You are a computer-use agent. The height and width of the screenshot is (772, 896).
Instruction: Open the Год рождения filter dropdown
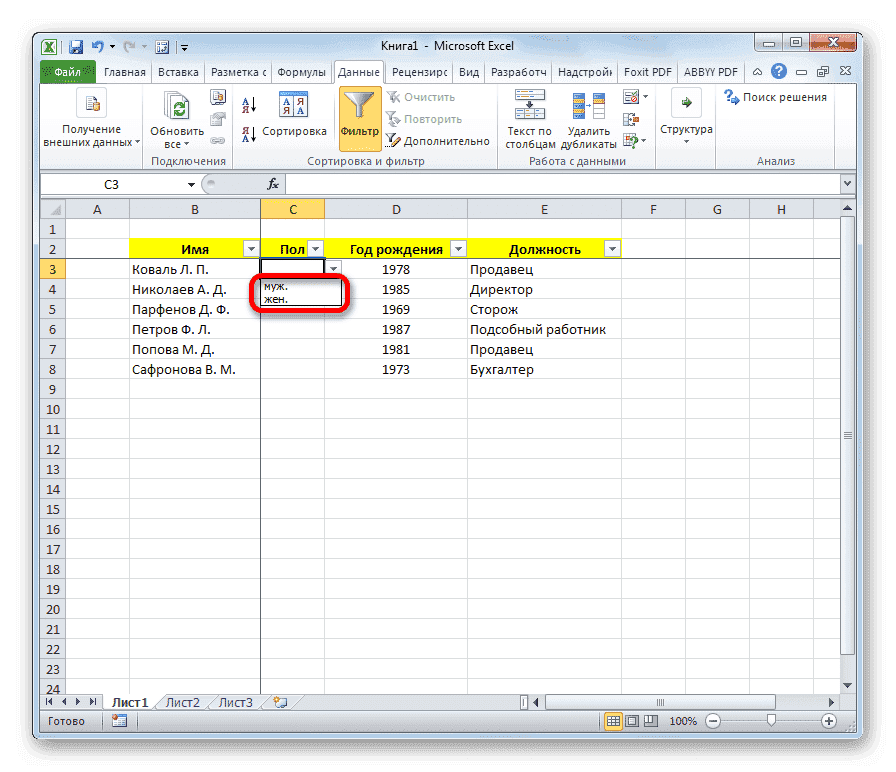457,248
